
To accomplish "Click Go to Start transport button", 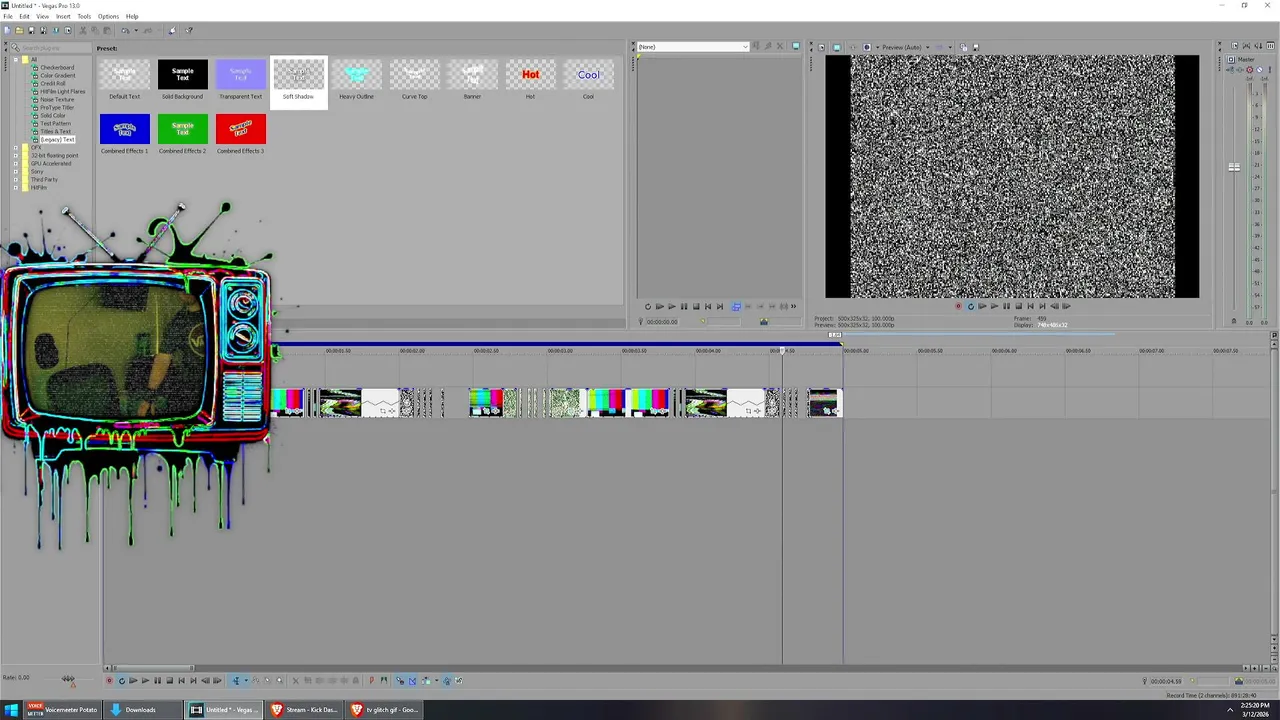I will click(181, 681).
